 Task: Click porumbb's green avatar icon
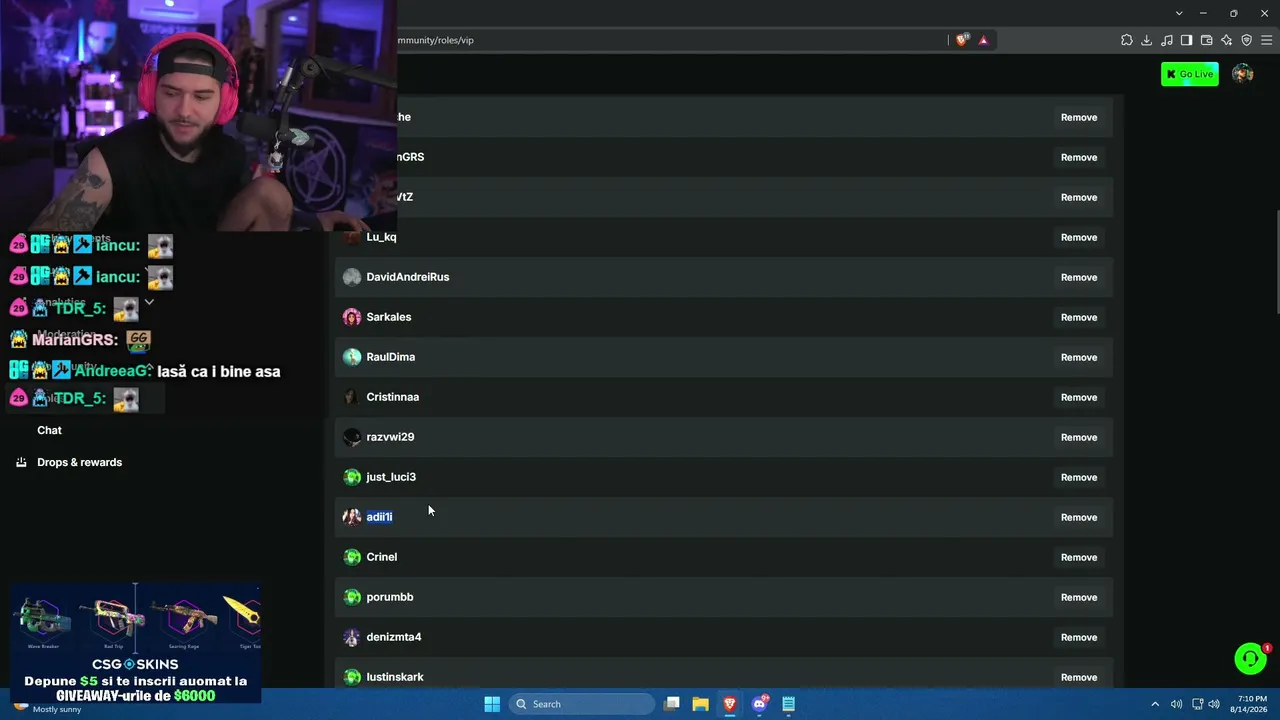(352, 597)
